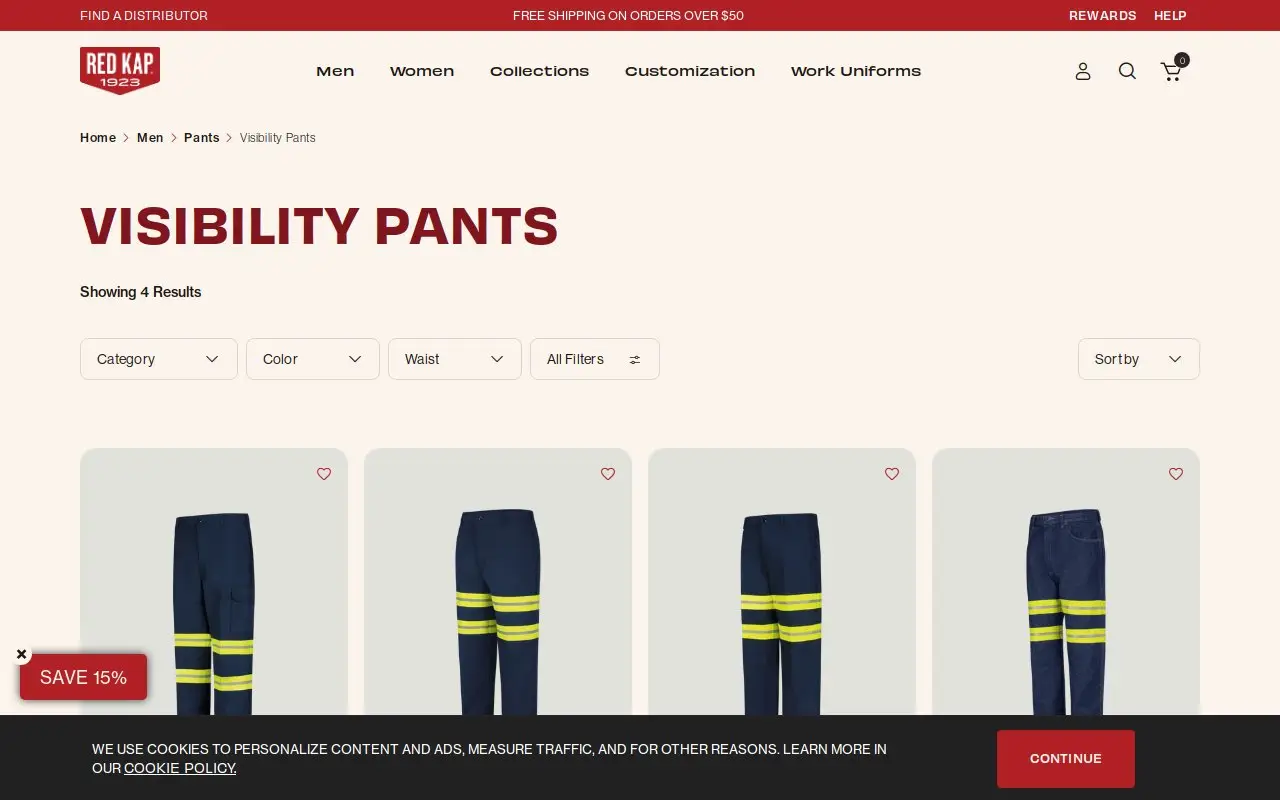Click the Red Kap 1923 logo
This screenshot has width=1280, height=800.
point(120,71)
